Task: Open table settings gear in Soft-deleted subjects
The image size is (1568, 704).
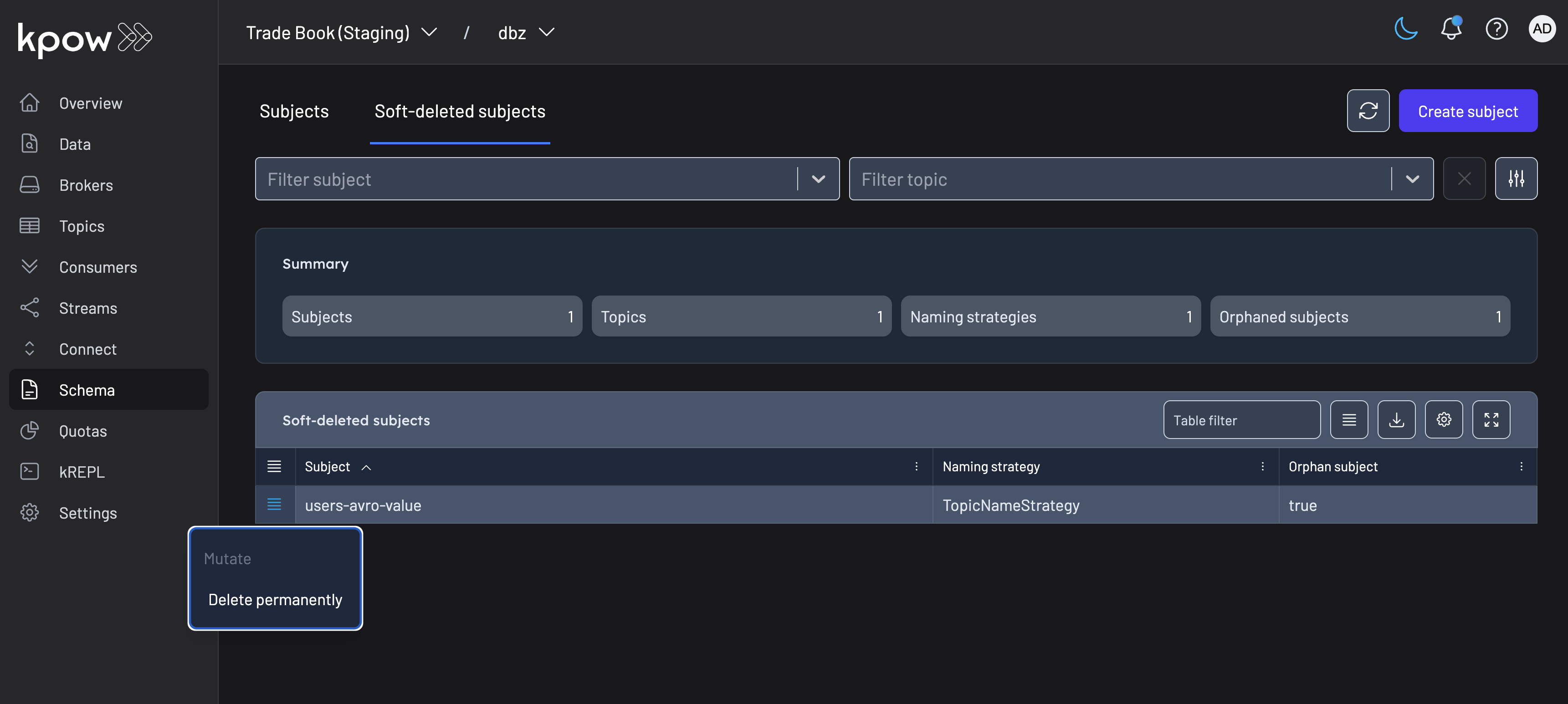Action: (x=1444, y=419)
